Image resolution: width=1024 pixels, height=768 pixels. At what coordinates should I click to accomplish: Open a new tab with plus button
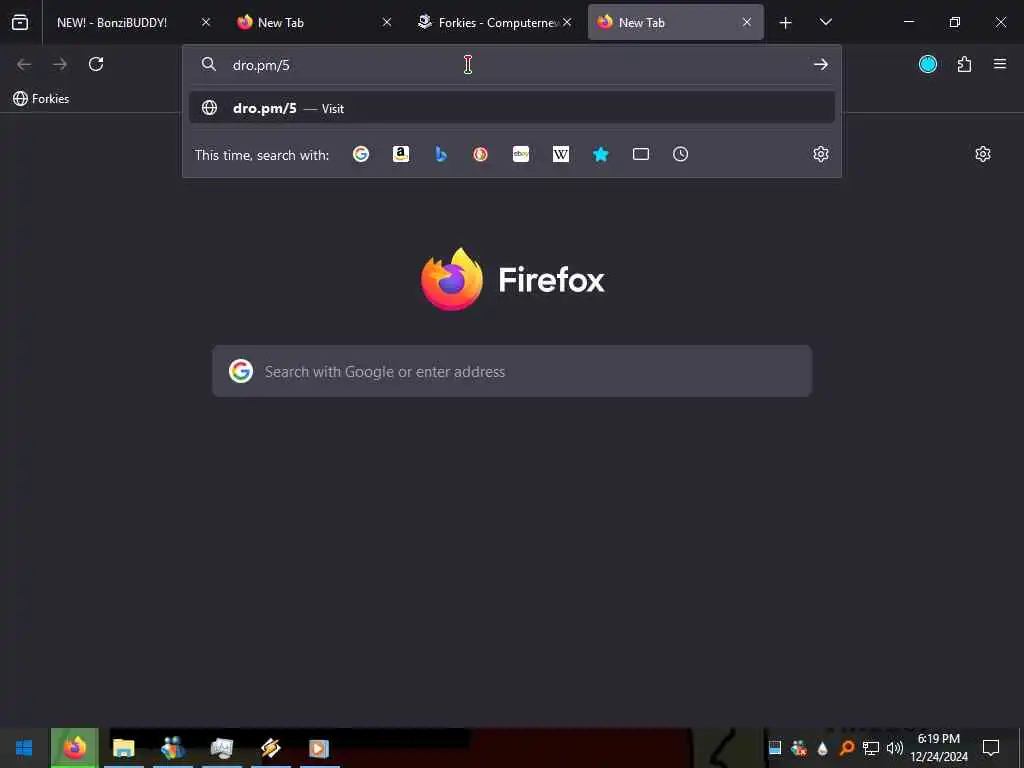coord(786,23)
